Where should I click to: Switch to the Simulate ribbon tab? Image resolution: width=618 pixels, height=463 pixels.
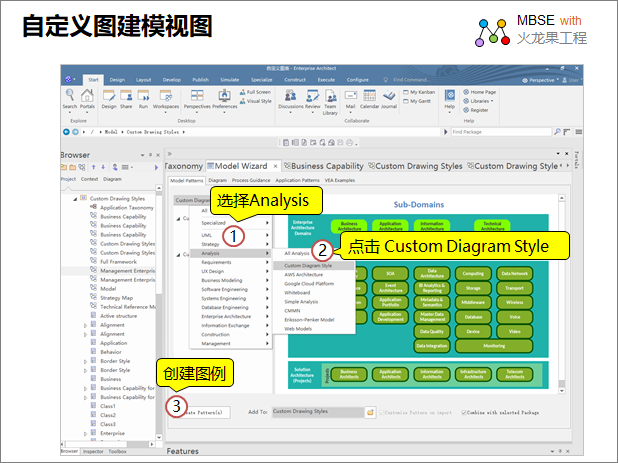(229, 79)
